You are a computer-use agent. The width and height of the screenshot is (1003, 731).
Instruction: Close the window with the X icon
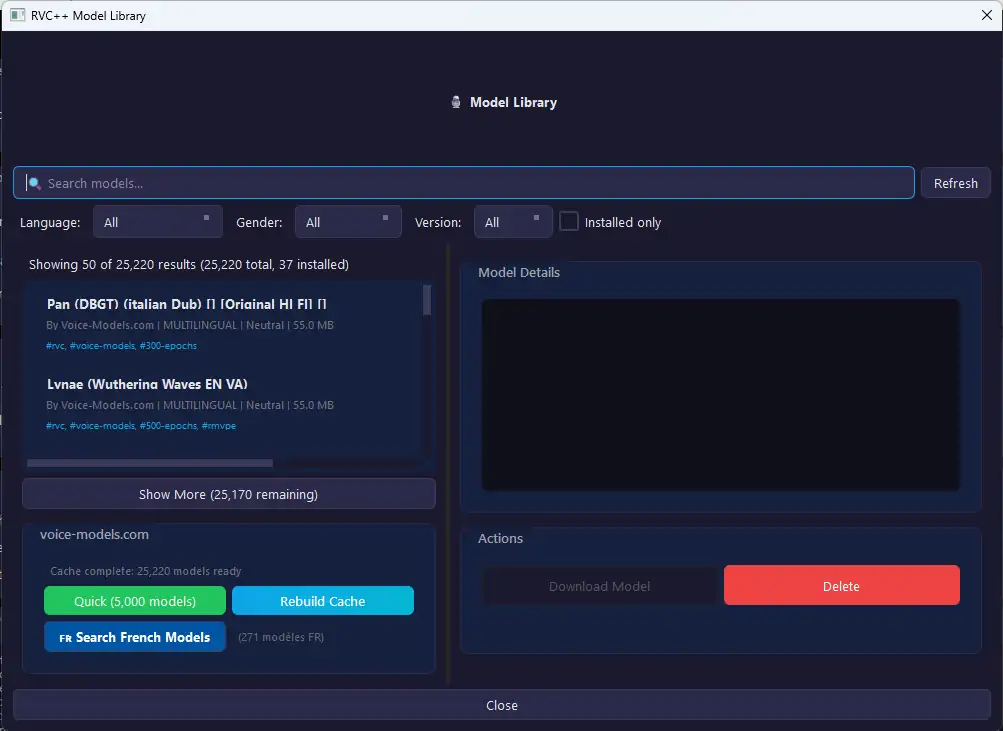[x=986, y=15]
